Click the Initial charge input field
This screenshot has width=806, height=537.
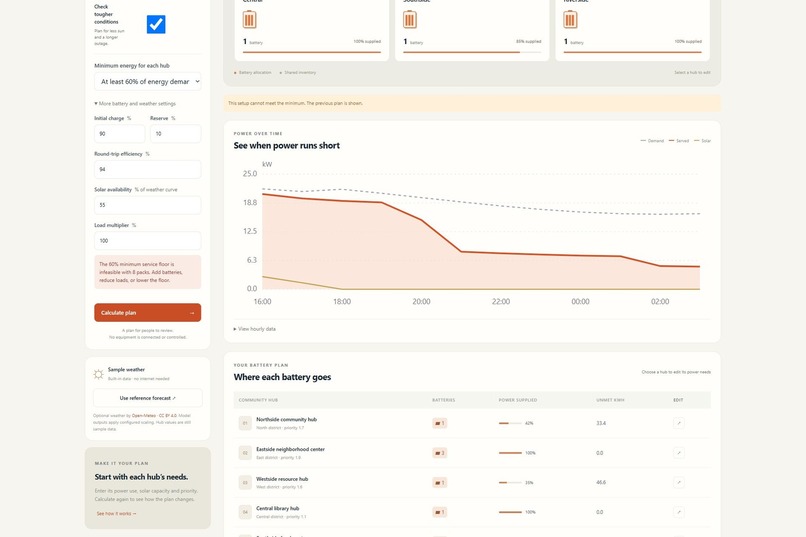tap(119, 134)
